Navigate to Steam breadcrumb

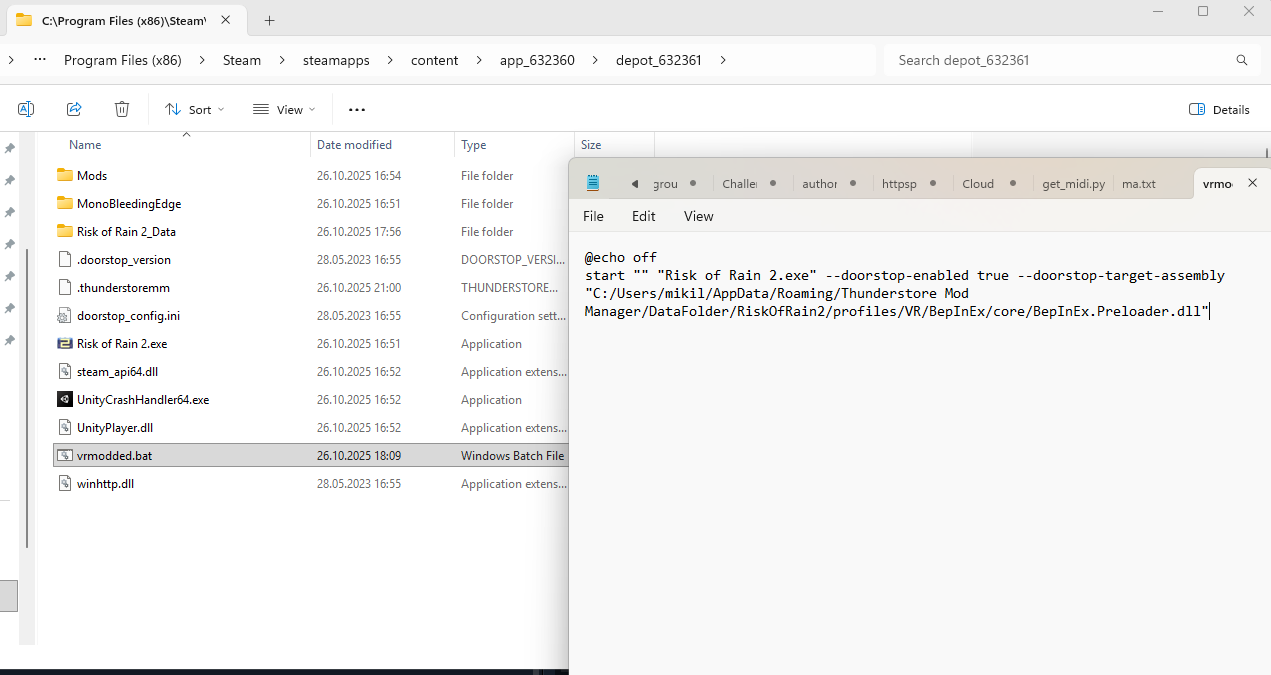click(242, 60)
